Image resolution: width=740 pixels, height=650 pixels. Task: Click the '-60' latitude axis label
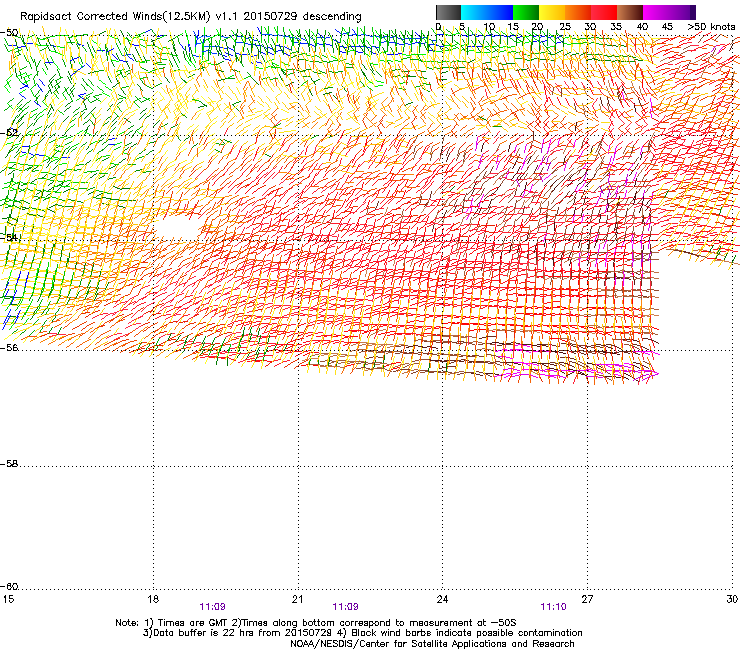pyautogui.click(x=9, y=587)
